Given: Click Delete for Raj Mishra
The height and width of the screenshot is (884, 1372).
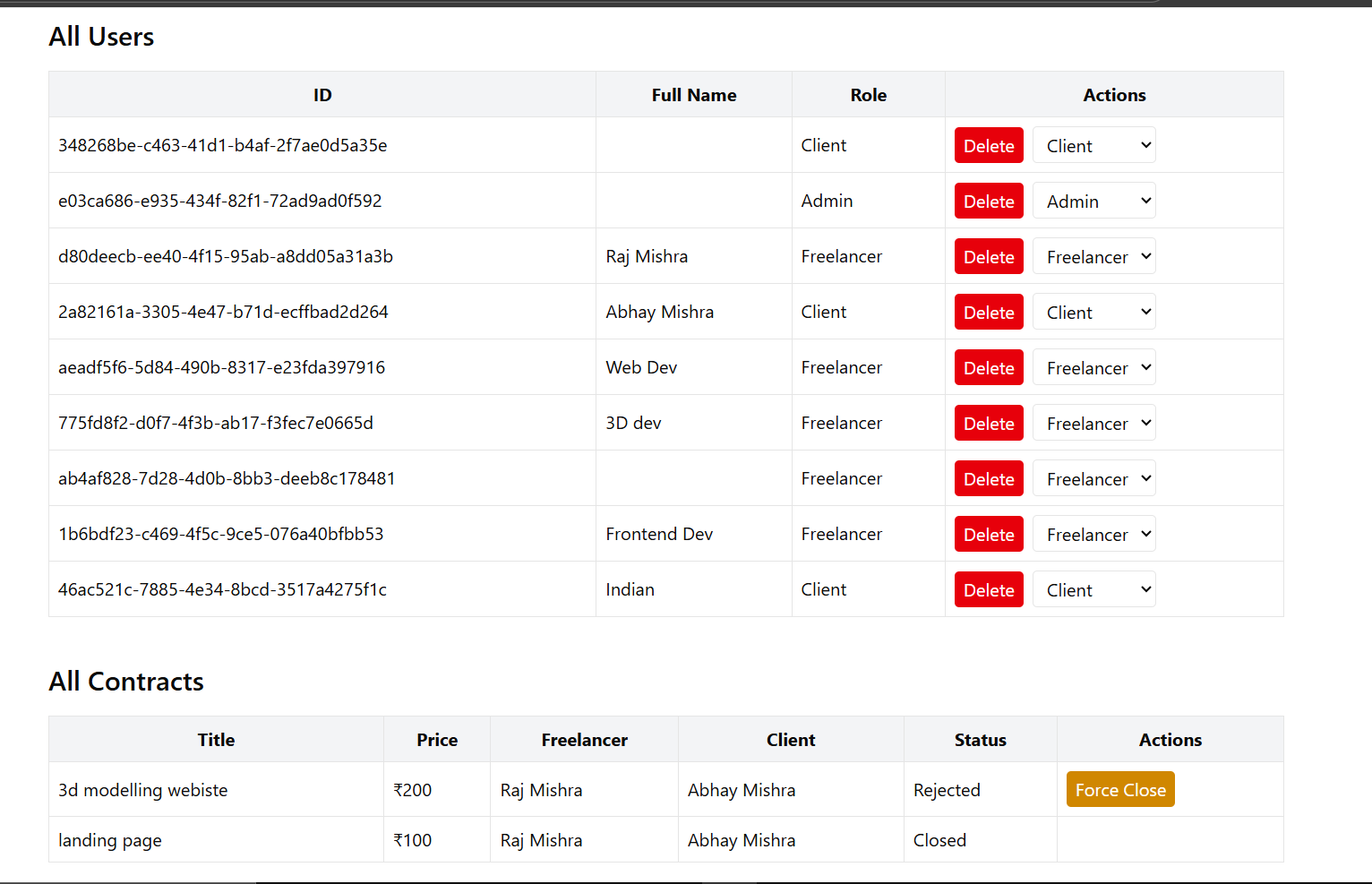Looking at the screenshot, I should coord(989,257).
